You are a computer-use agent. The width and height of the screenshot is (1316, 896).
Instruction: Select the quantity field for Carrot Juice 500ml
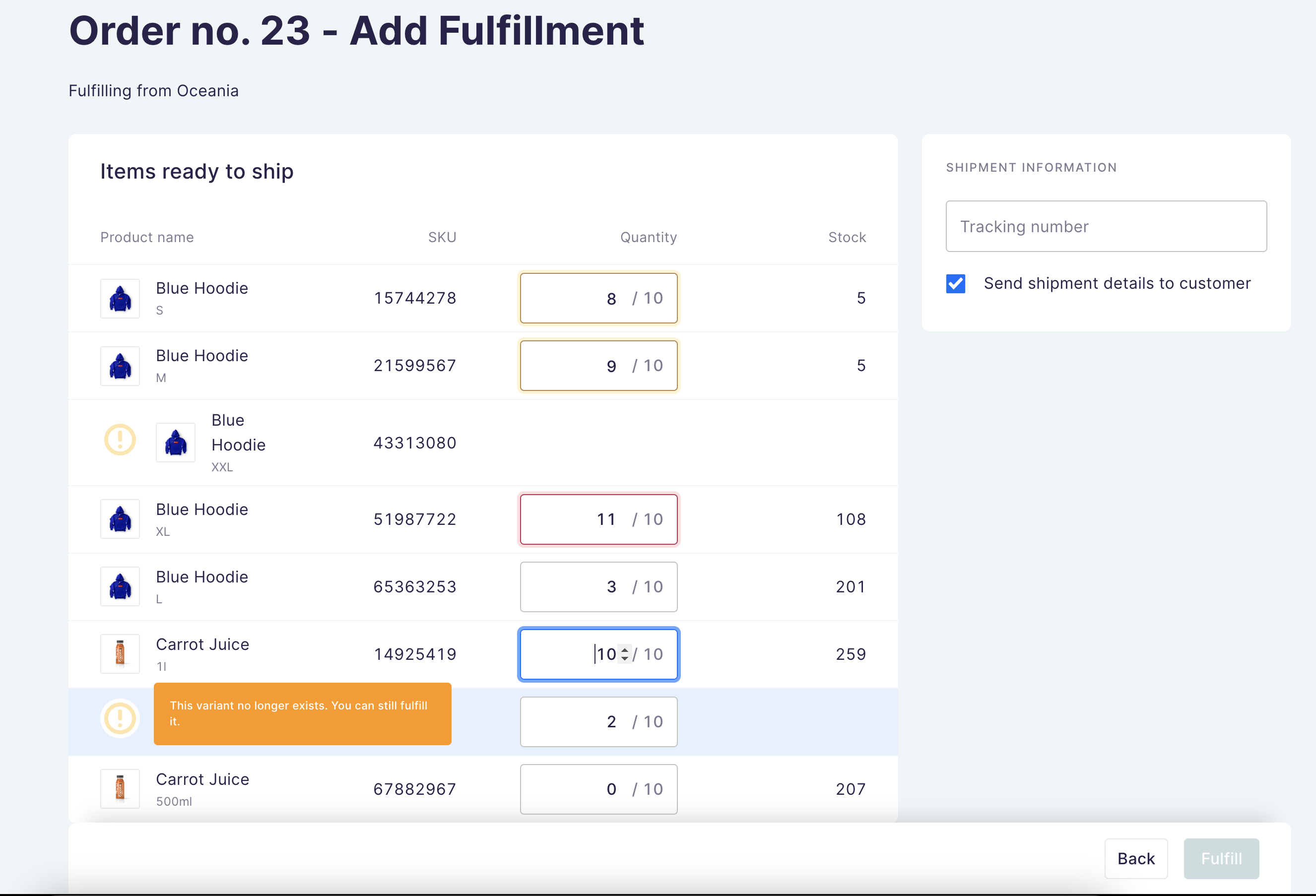[598, 788]
